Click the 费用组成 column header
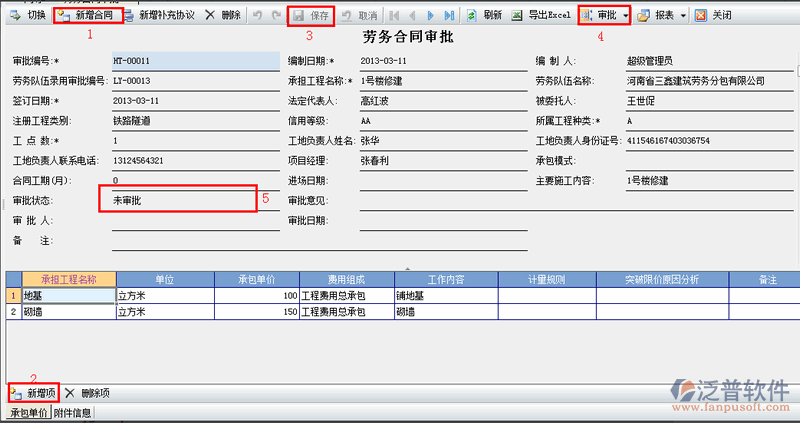800x423 pixels. 347,280
